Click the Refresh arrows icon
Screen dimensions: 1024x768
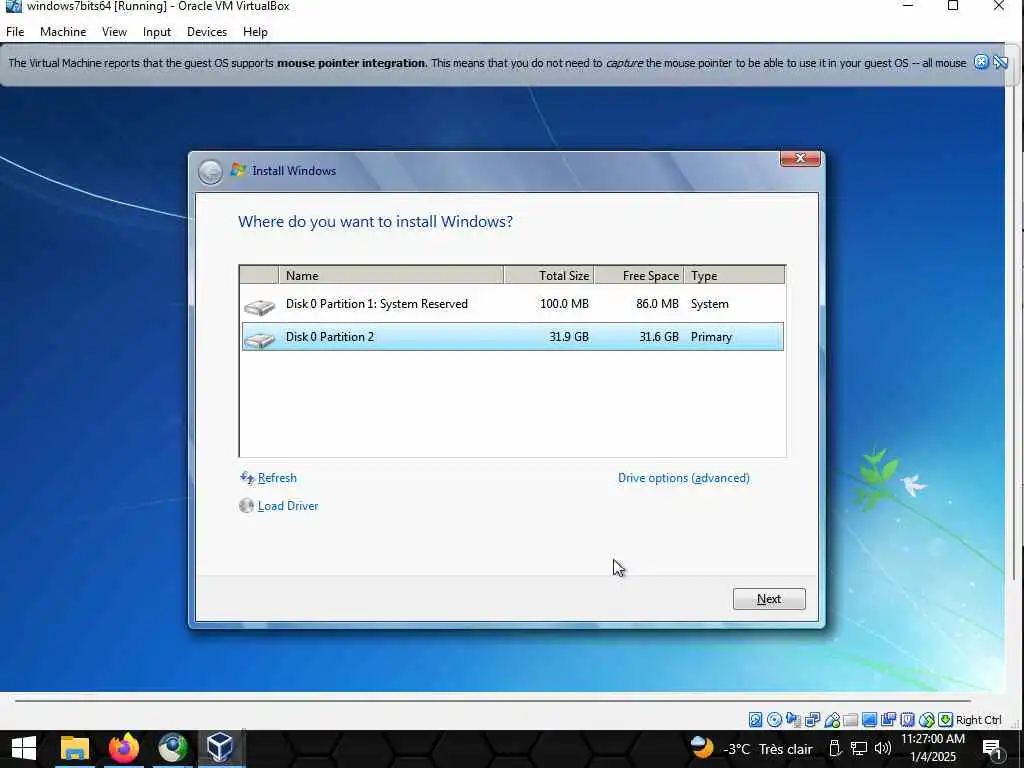click(x=247, y=478)
